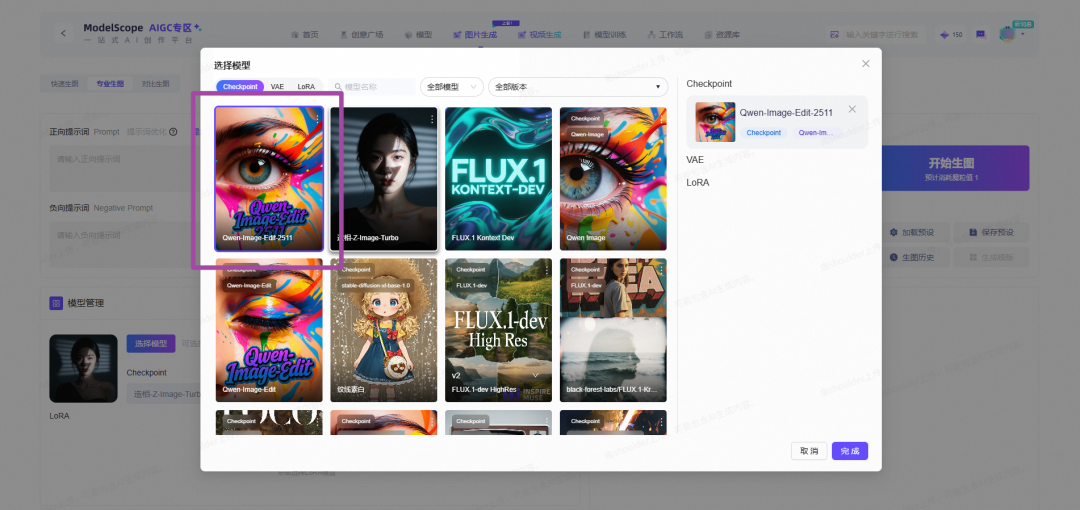This screenshot has height=510, width=1080.
Task: Remove selected Qwen-Image-Edit-2511 checkpoint with X
Action: pos(852,109)
